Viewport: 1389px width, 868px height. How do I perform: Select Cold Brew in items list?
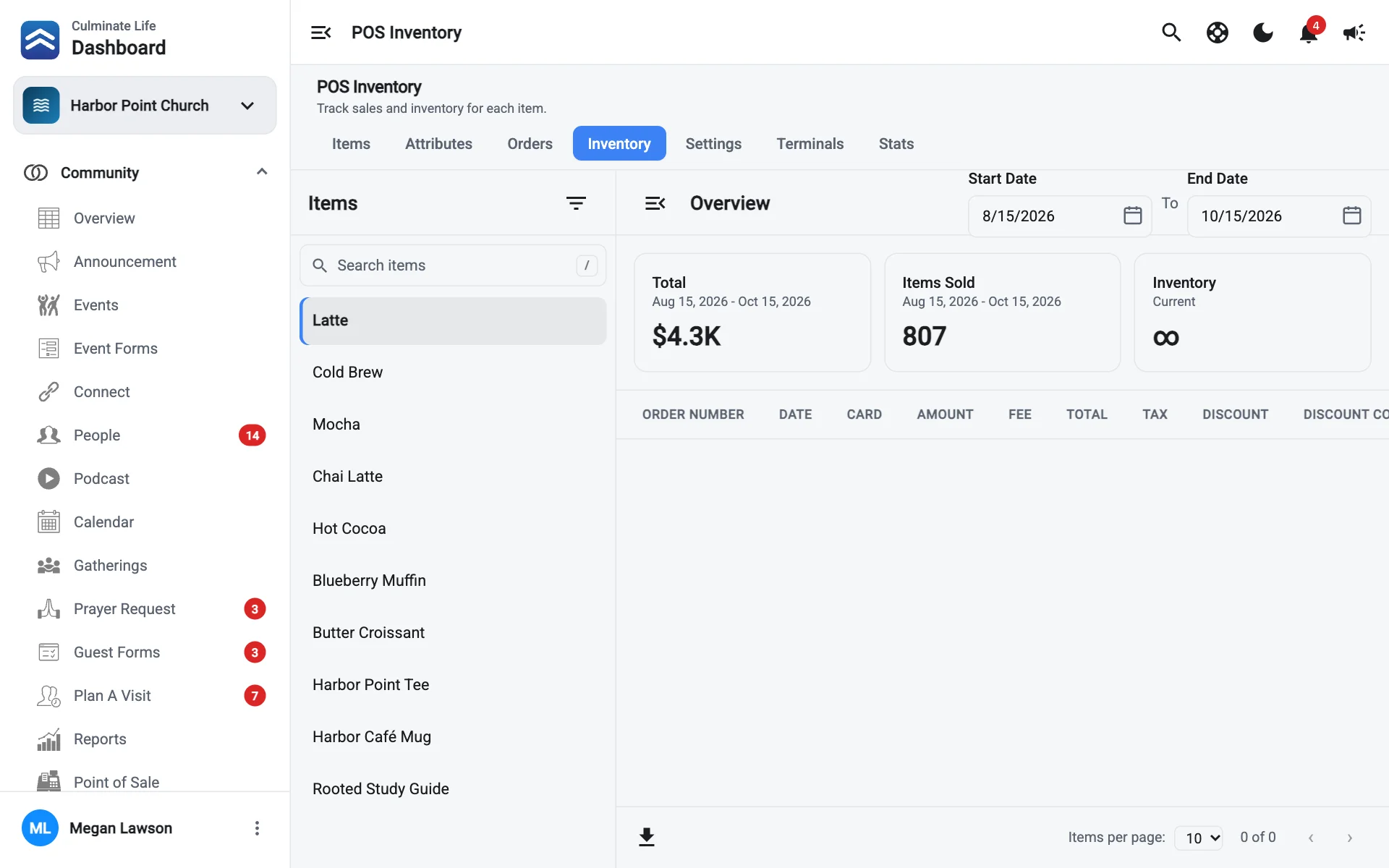point(453,373)
